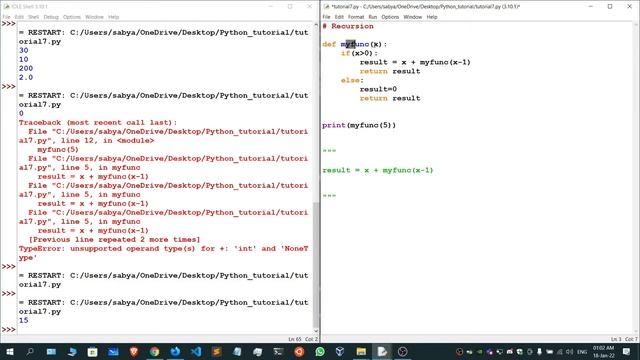The height and width of the screenshot is (360, 640).
Task: Click the output '2.0' in shell
Action: pos(26,77)
